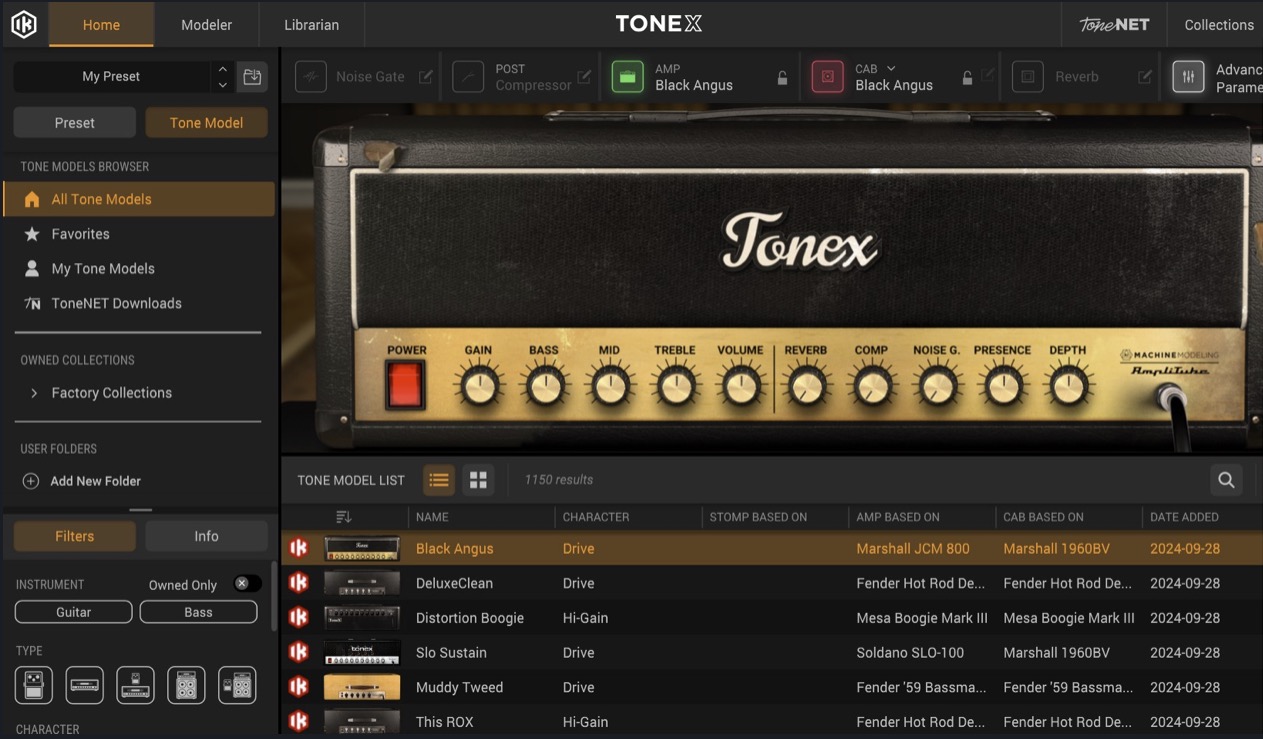
Task: Click the IK Multimedia logo icon
Action: (24, 24)
